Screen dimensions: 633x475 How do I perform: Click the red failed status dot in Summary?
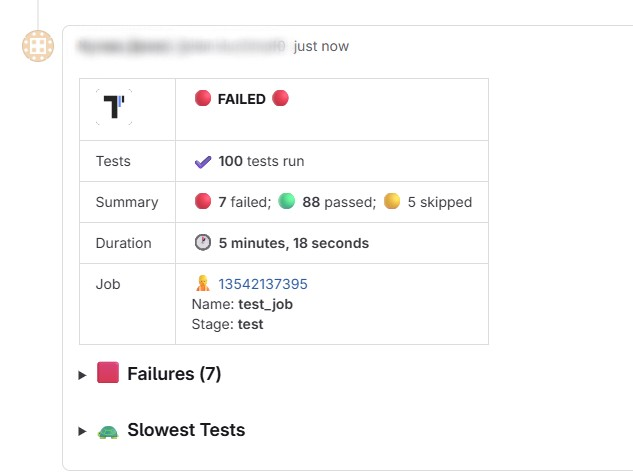[203, 202]
